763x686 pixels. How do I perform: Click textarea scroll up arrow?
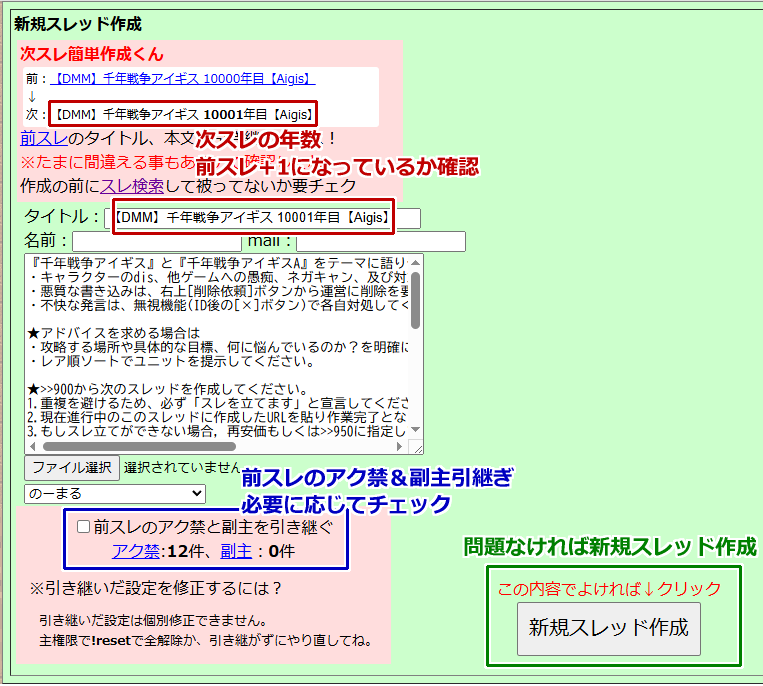point(415,262)
